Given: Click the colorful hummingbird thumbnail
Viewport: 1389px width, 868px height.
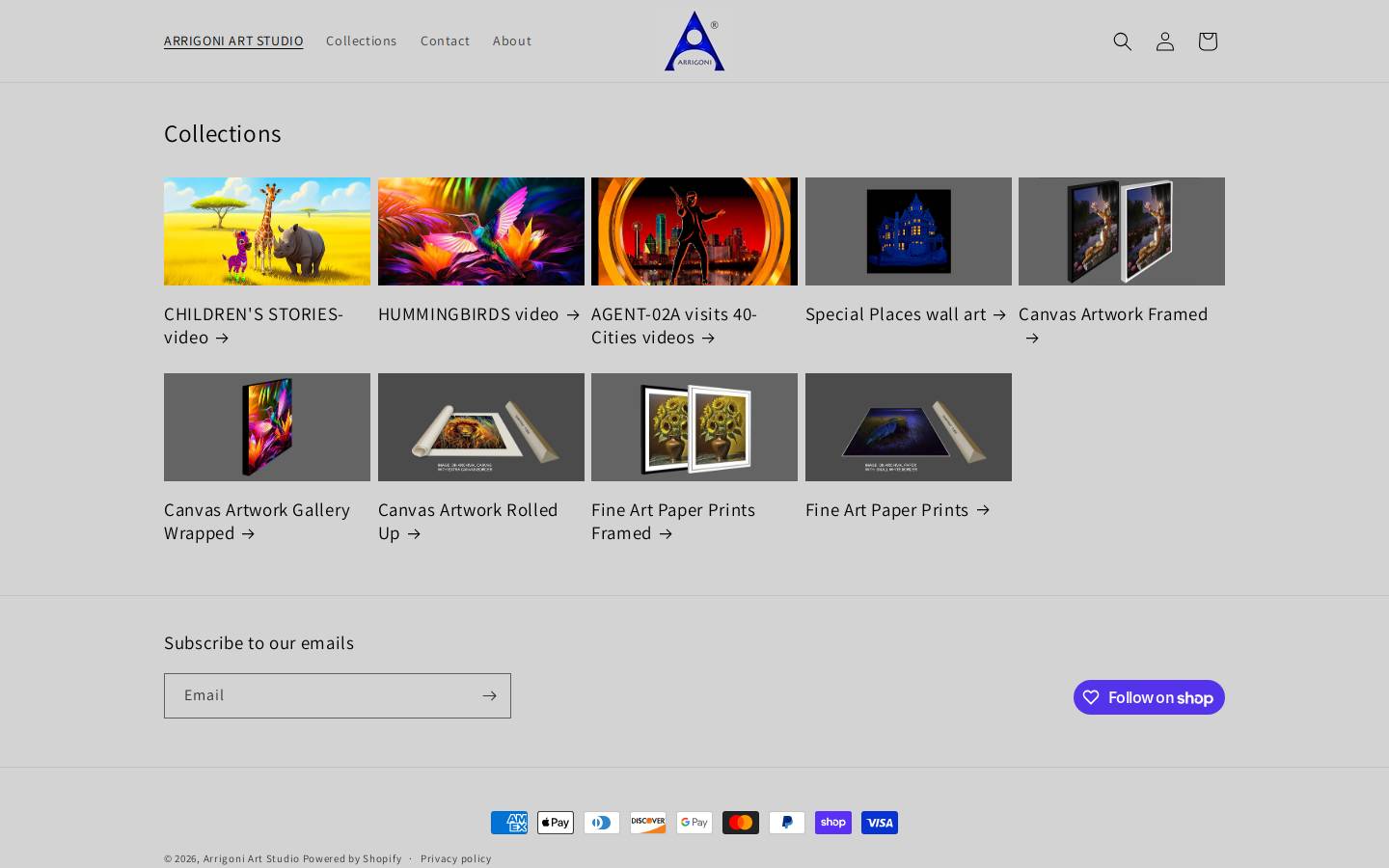Looking at the screenshot, I should click(481, 231).
